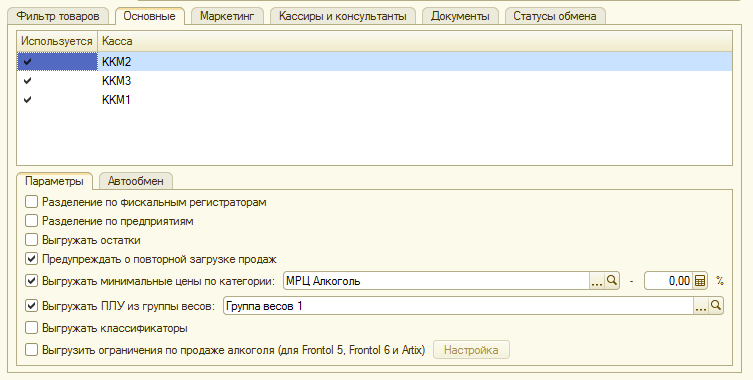Screen dimensions: 753x380
Task: Select the ККМ3 row in the table
Action: (x=375, y=81)
